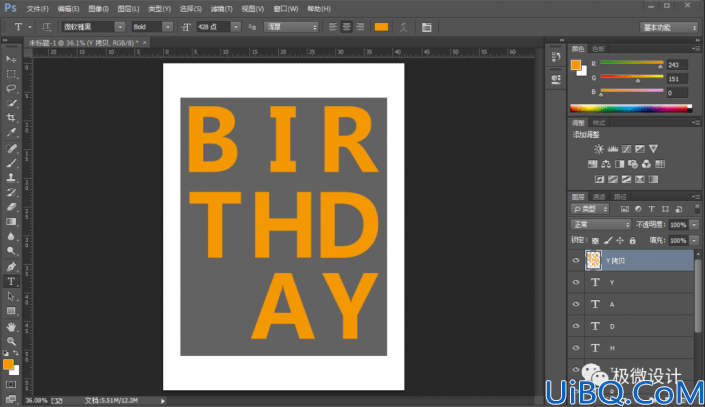Screen dimensions: 705x407
Task: Hide the 'Y 拷贝' layer
Action: point(576,260)
